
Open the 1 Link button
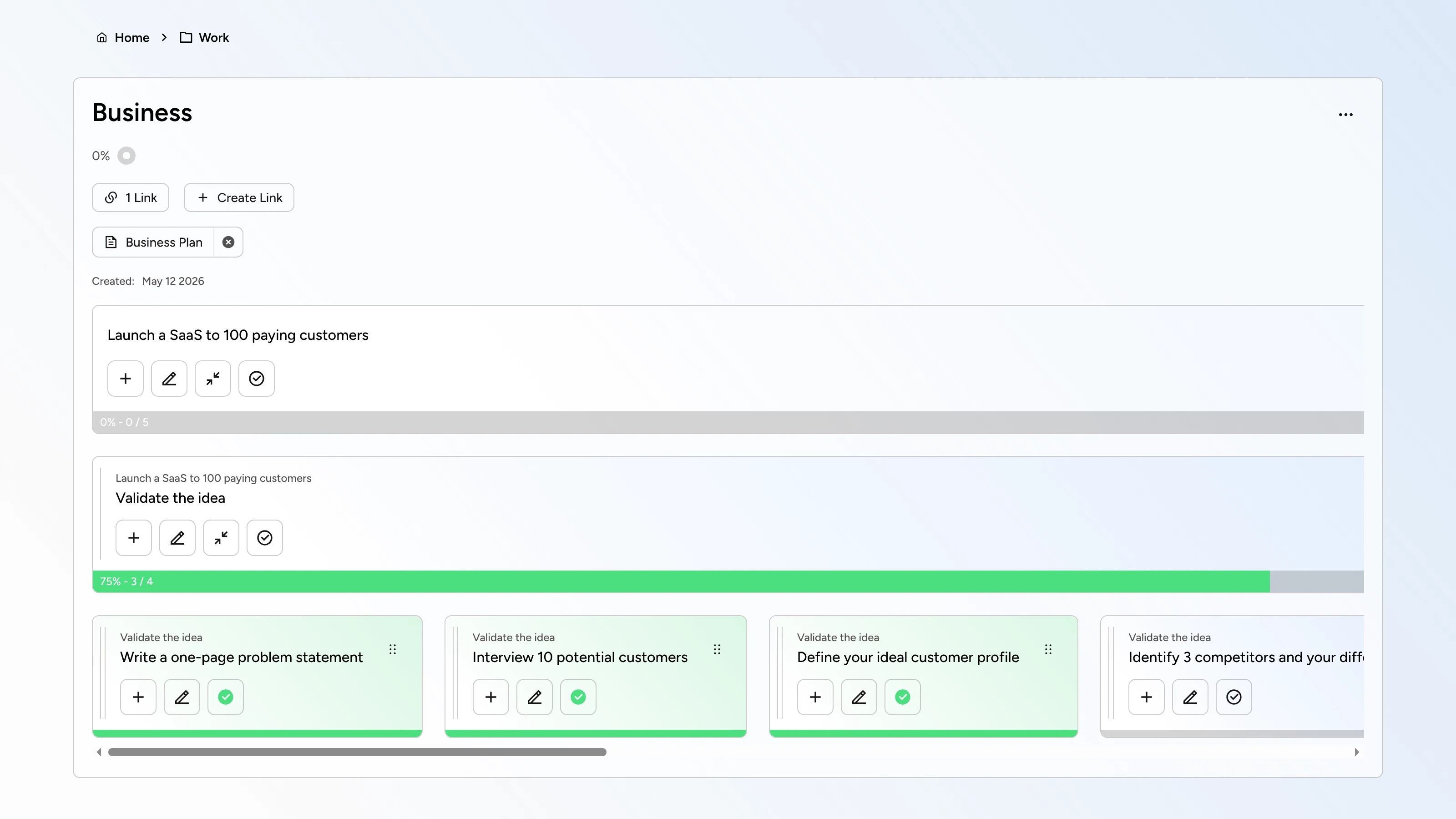(131, 197)
